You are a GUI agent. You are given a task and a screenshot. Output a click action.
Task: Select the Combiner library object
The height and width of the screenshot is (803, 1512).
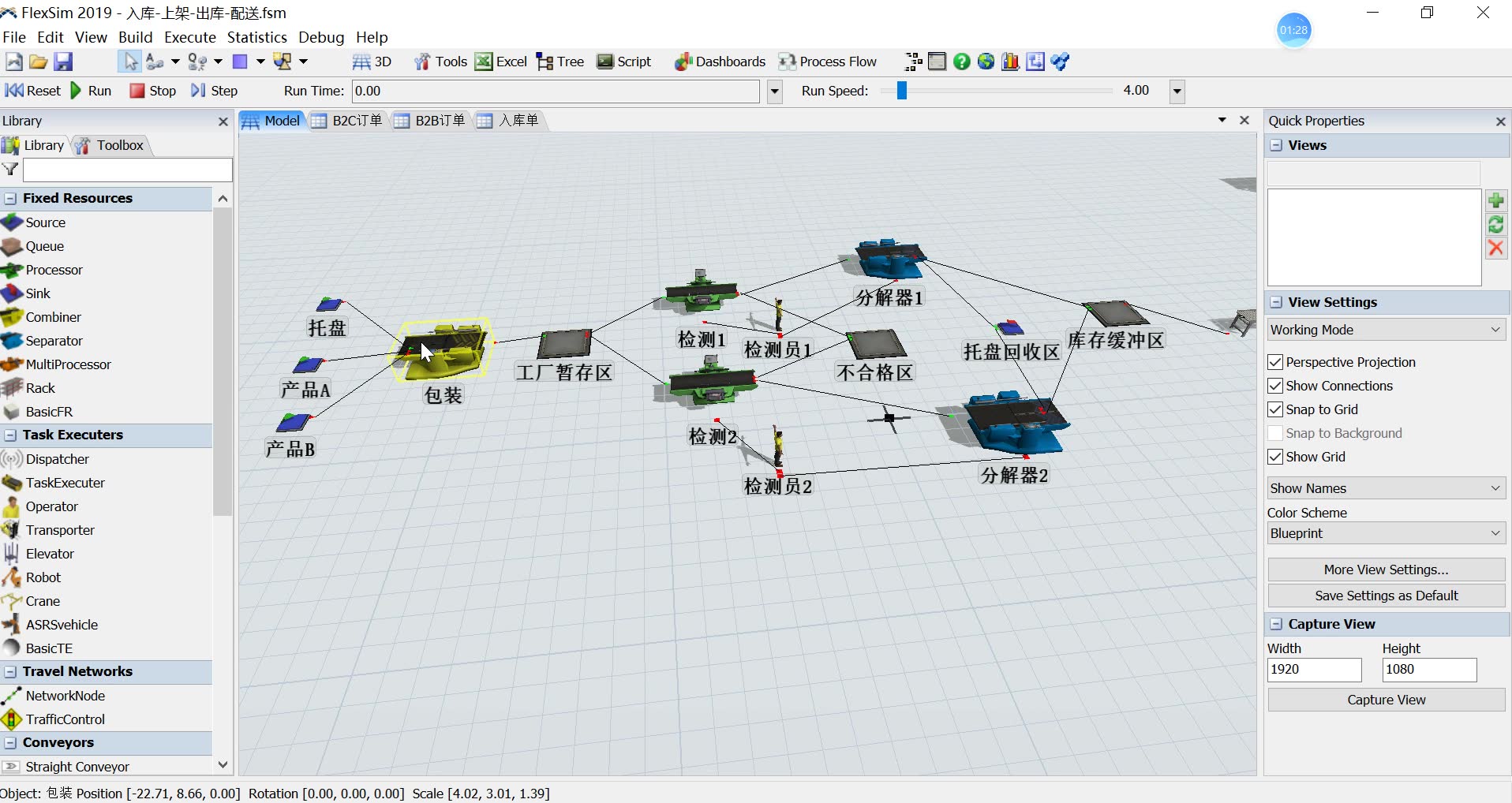(x=53, y=317)
